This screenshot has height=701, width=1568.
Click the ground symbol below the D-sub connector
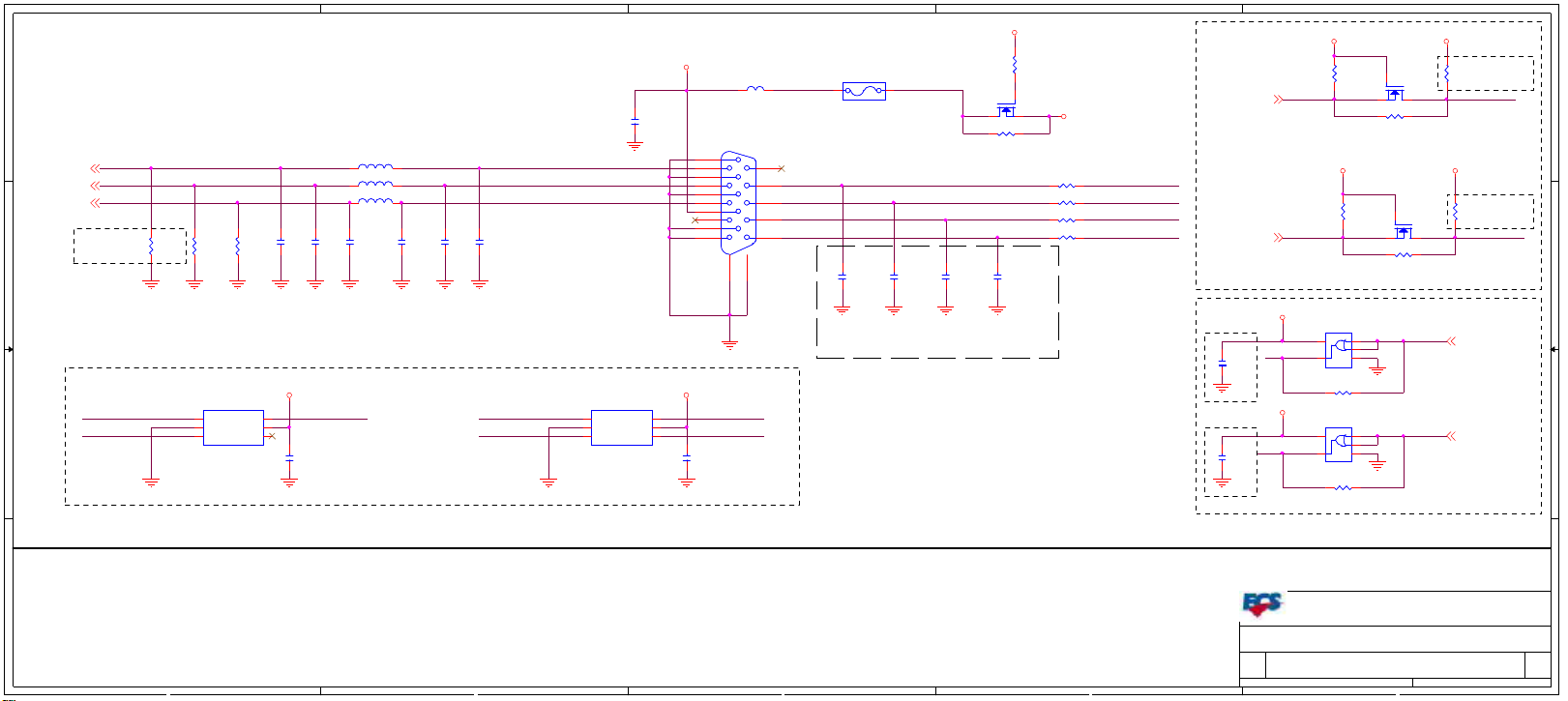point(729,343)
